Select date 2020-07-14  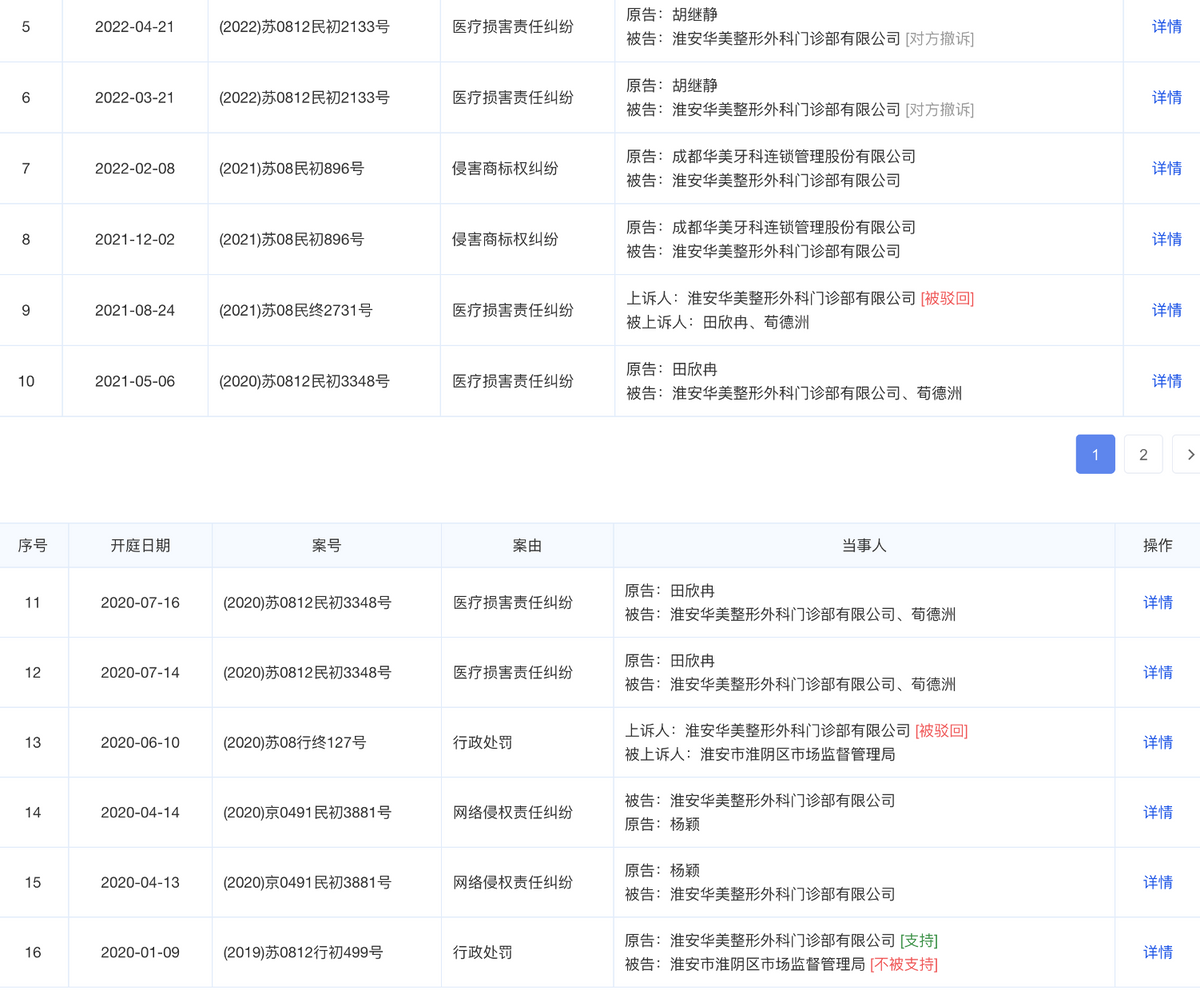tap(140, 672)
